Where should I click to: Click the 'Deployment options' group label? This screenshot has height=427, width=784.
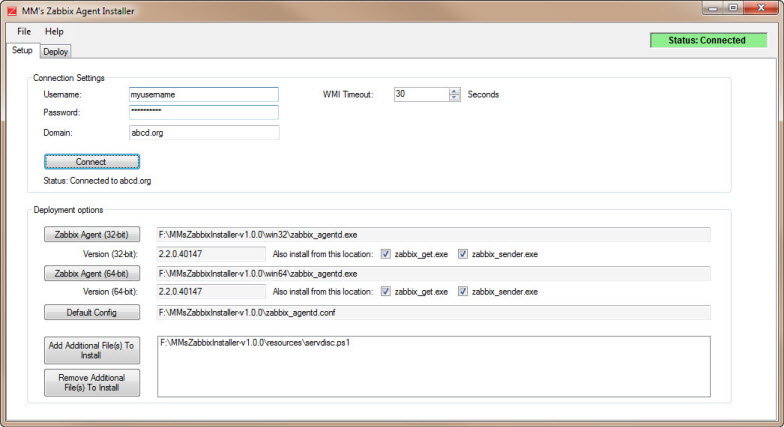68,210
